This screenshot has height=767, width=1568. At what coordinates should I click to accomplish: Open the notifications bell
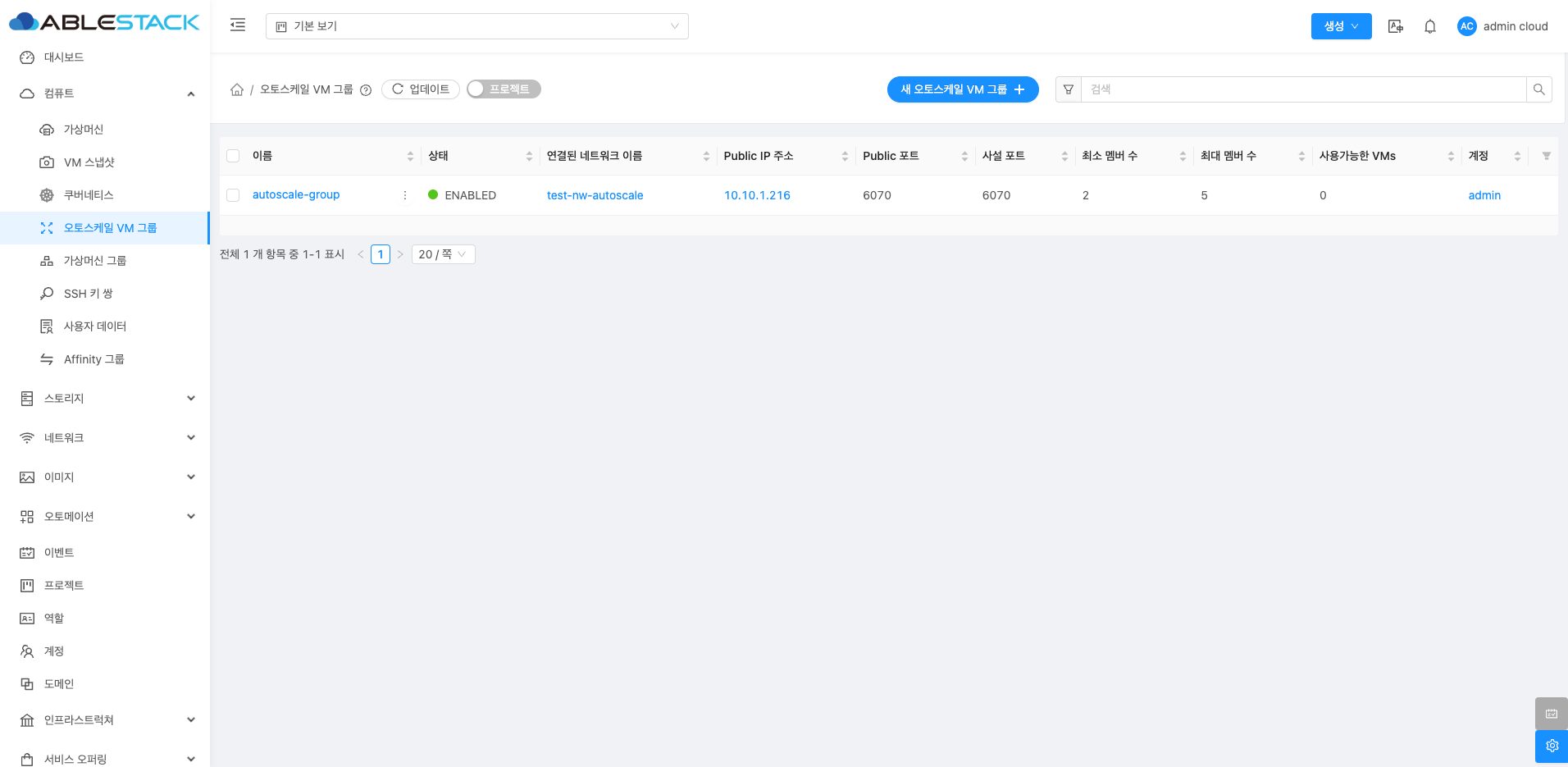(x=1429, y=26)
